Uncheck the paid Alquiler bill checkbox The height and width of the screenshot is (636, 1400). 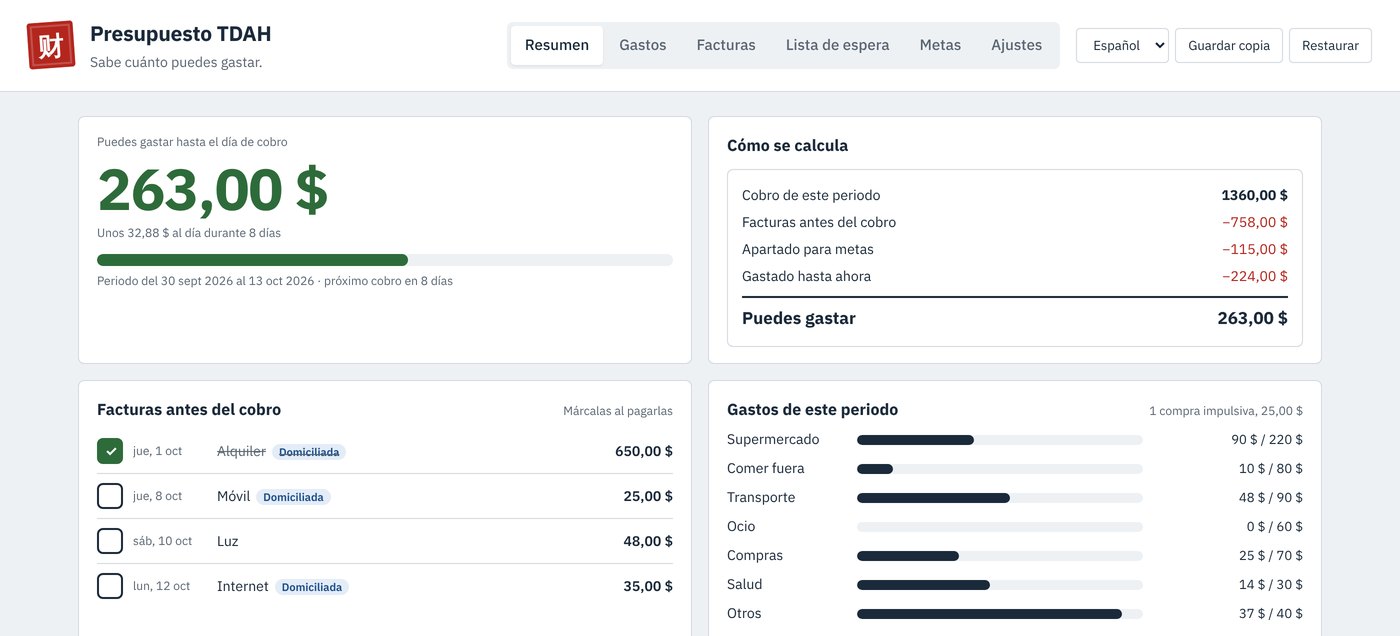click(110, 451)
